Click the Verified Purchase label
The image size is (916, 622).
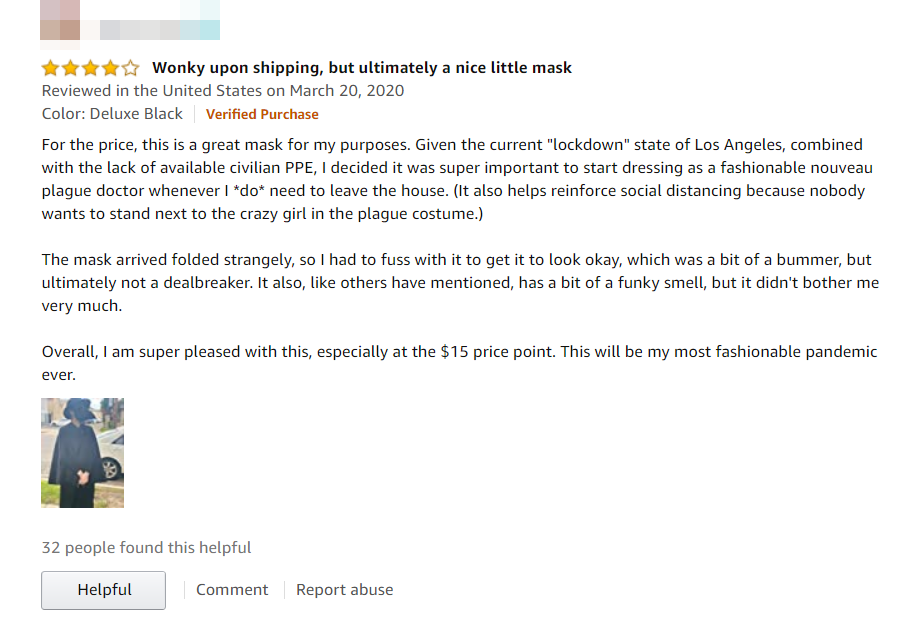pyautogui.click(x=262, y=114)
